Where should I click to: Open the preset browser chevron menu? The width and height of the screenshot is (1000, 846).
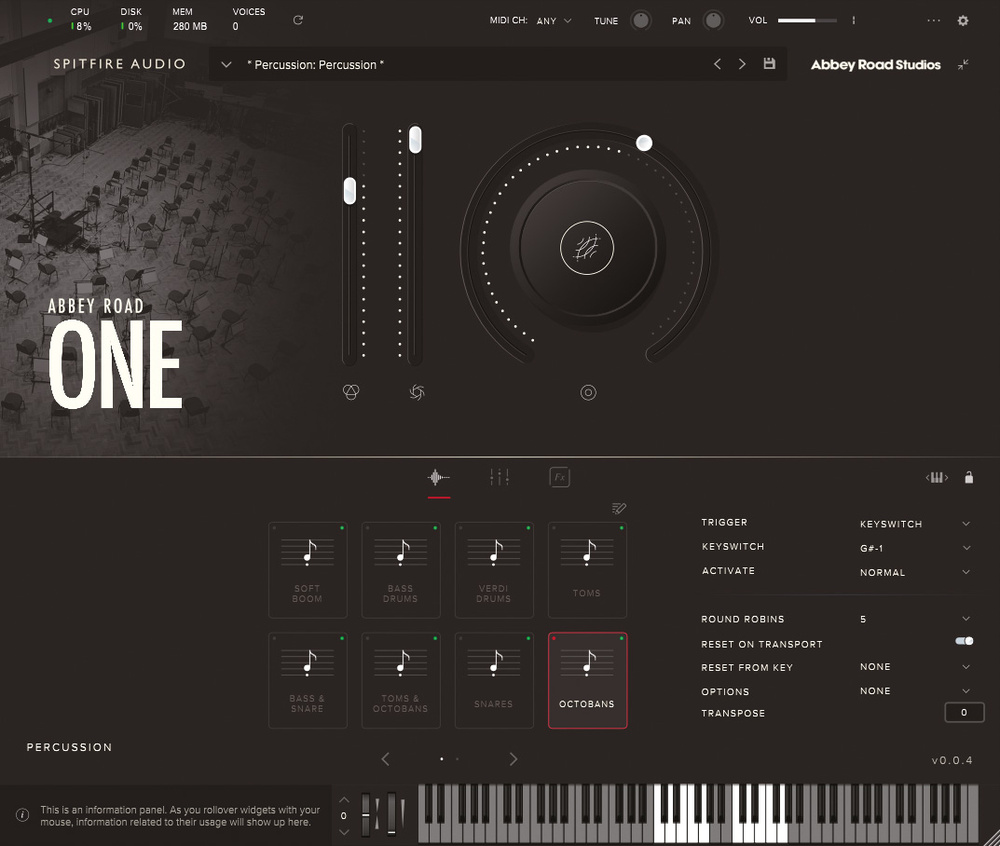pyautogui.click(x=227, y=65)
